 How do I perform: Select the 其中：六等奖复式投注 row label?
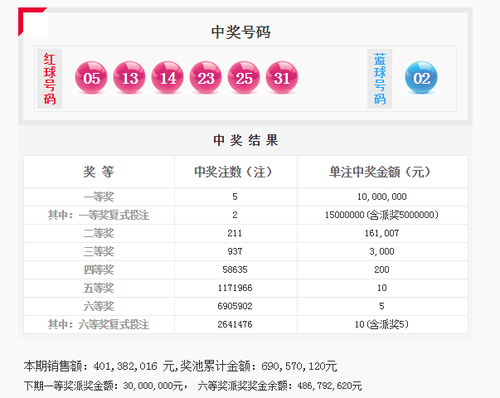[x=99, y=324]
